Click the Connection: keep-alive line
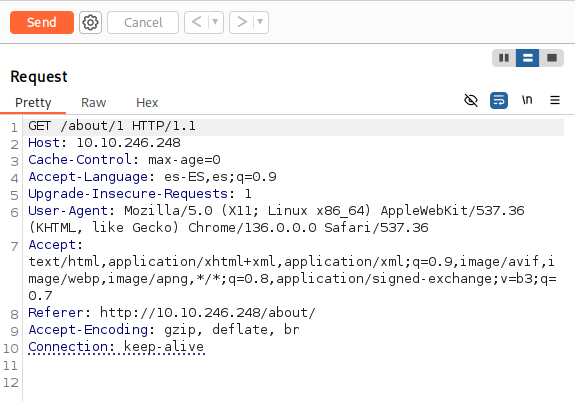Viewport: 575px width, 401px height. tap(116, 347)
